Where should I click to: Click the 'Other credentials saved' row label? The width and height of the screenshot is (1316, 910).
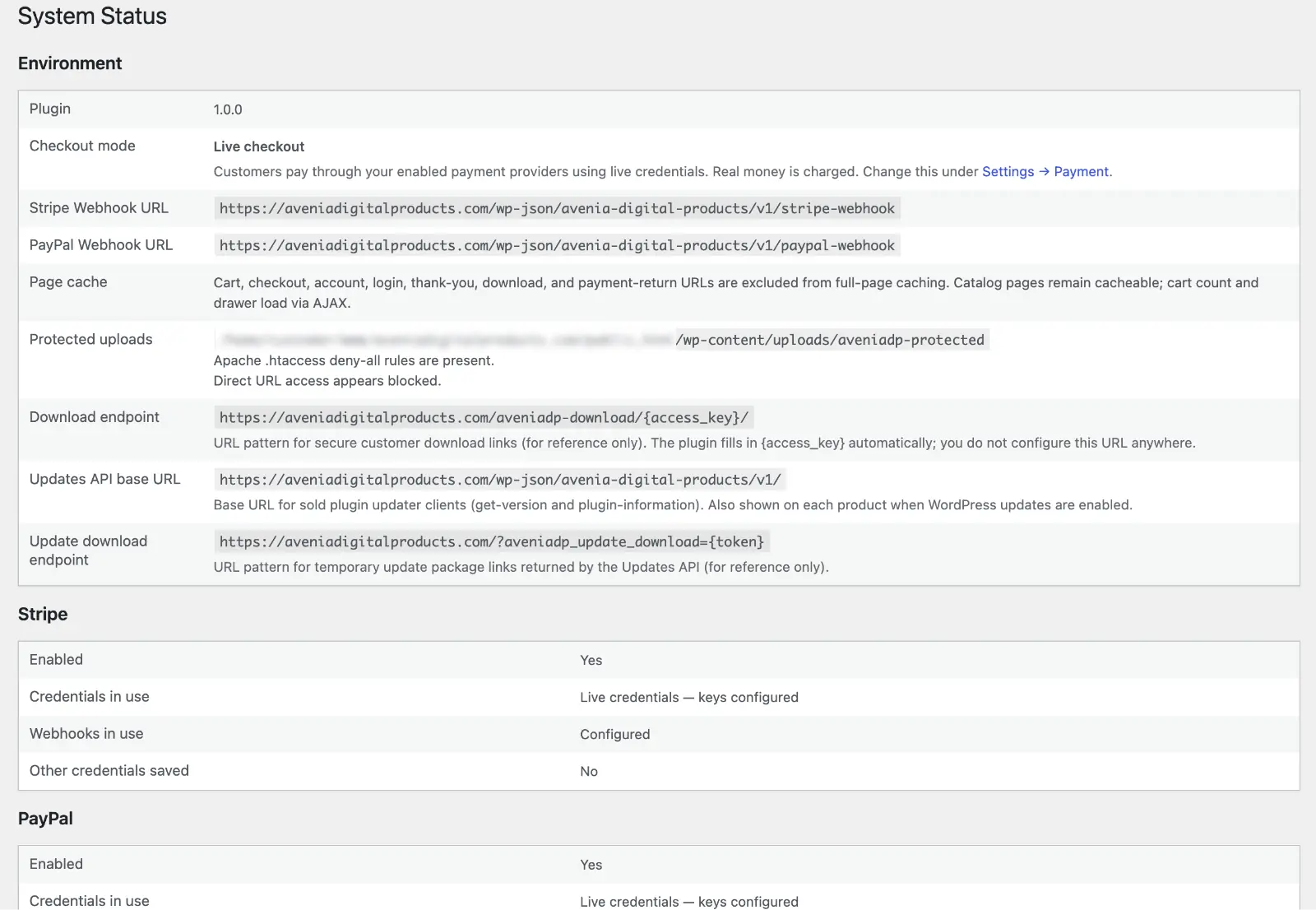click(x=109, y=770)
